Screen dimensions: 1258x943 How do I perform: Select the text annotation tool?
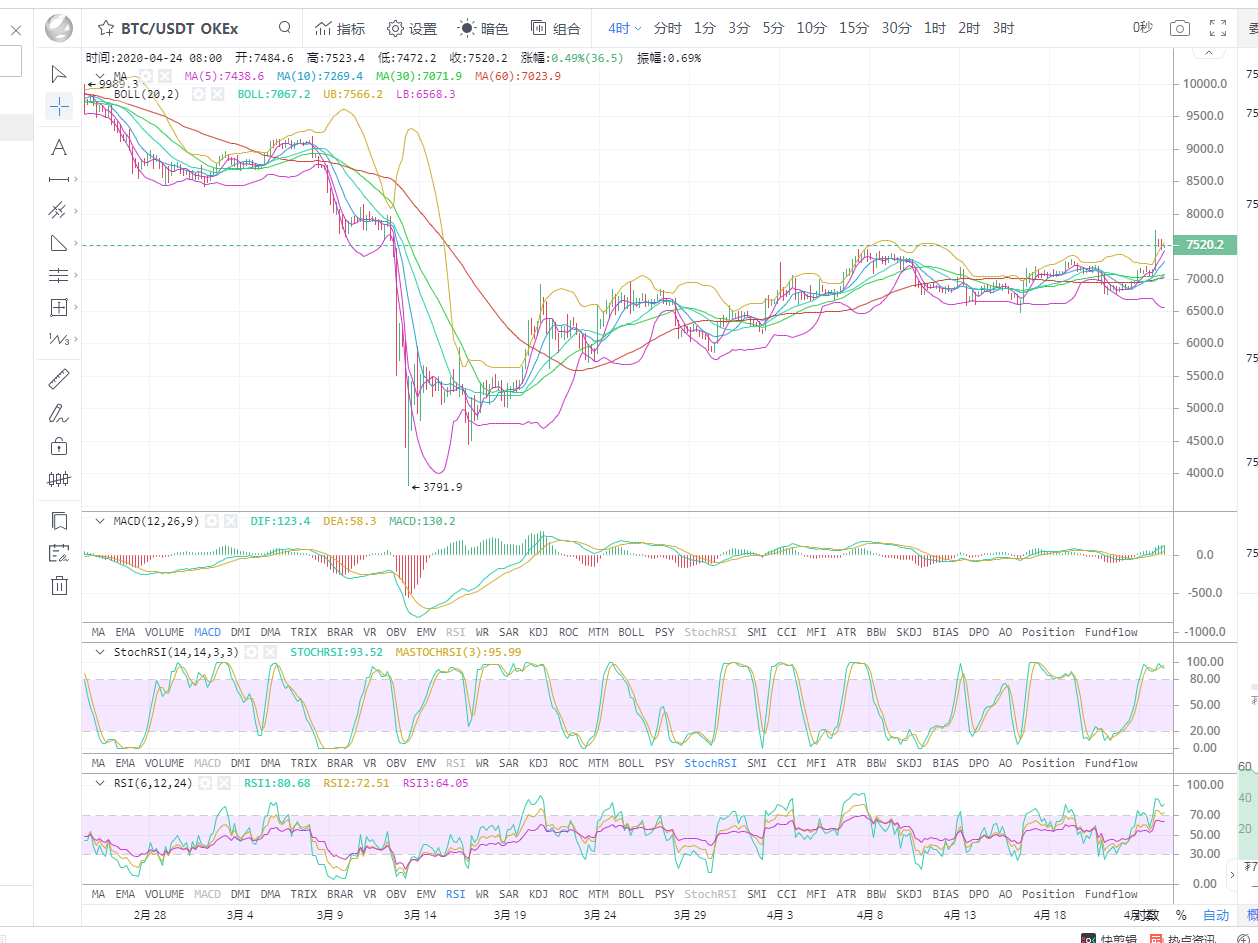tap(59, 148)
